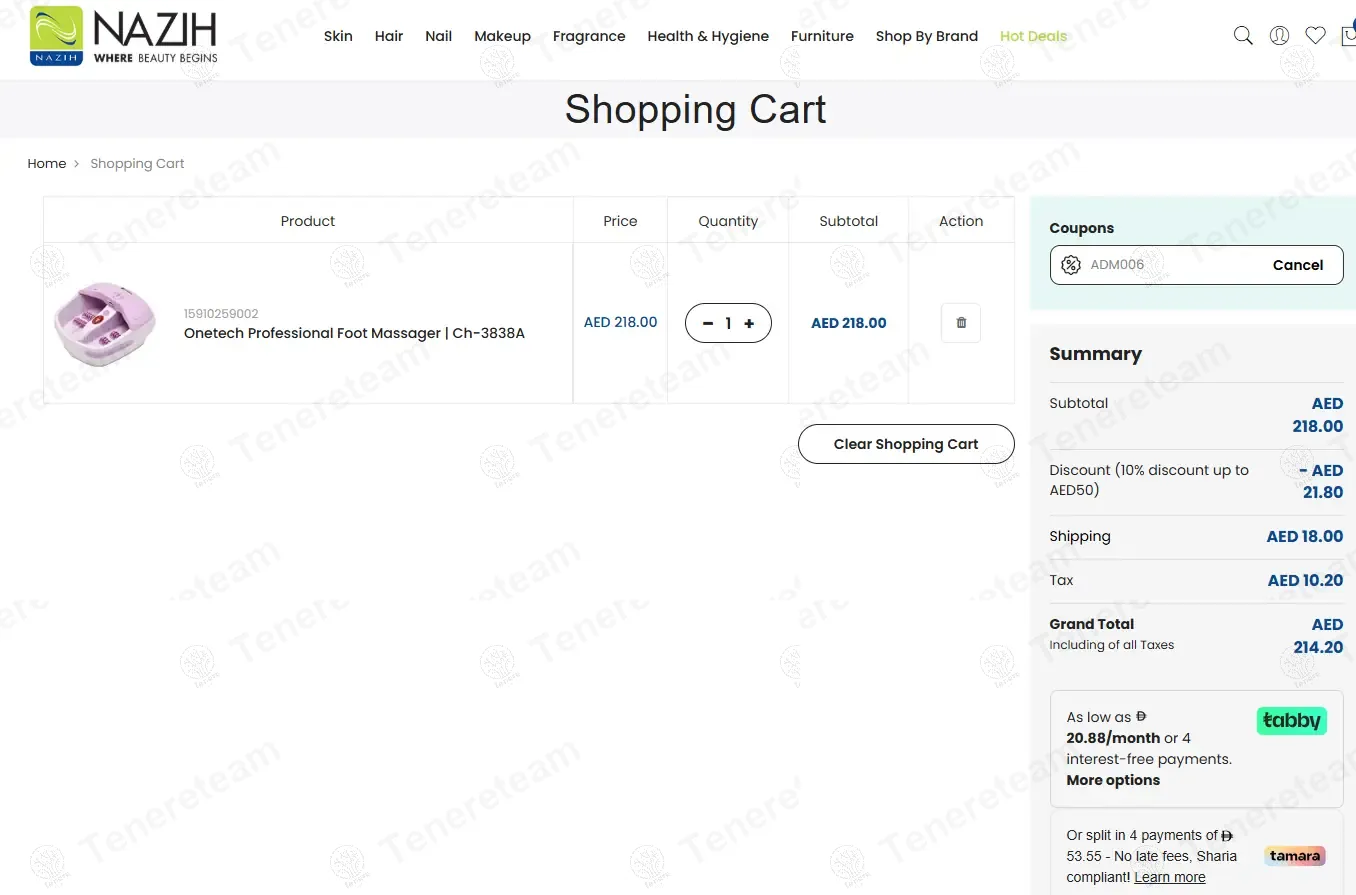The image size is (1356, 895).
Task: Open the shopping bag cart icon
Action: (x=1349, y=35)
